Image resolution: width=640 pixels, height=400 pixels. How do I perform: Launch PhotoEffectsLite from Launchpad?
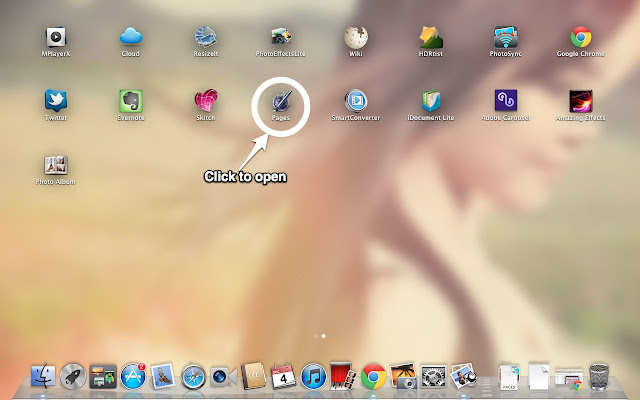pyautogui.click(x=281, y=37)
